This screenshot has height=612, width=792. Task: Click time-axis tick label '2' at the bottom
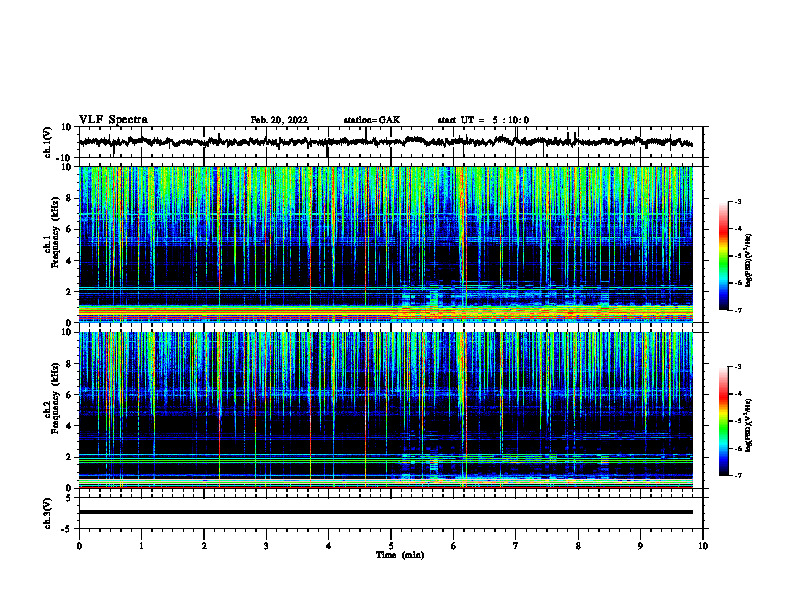[204, 546]
